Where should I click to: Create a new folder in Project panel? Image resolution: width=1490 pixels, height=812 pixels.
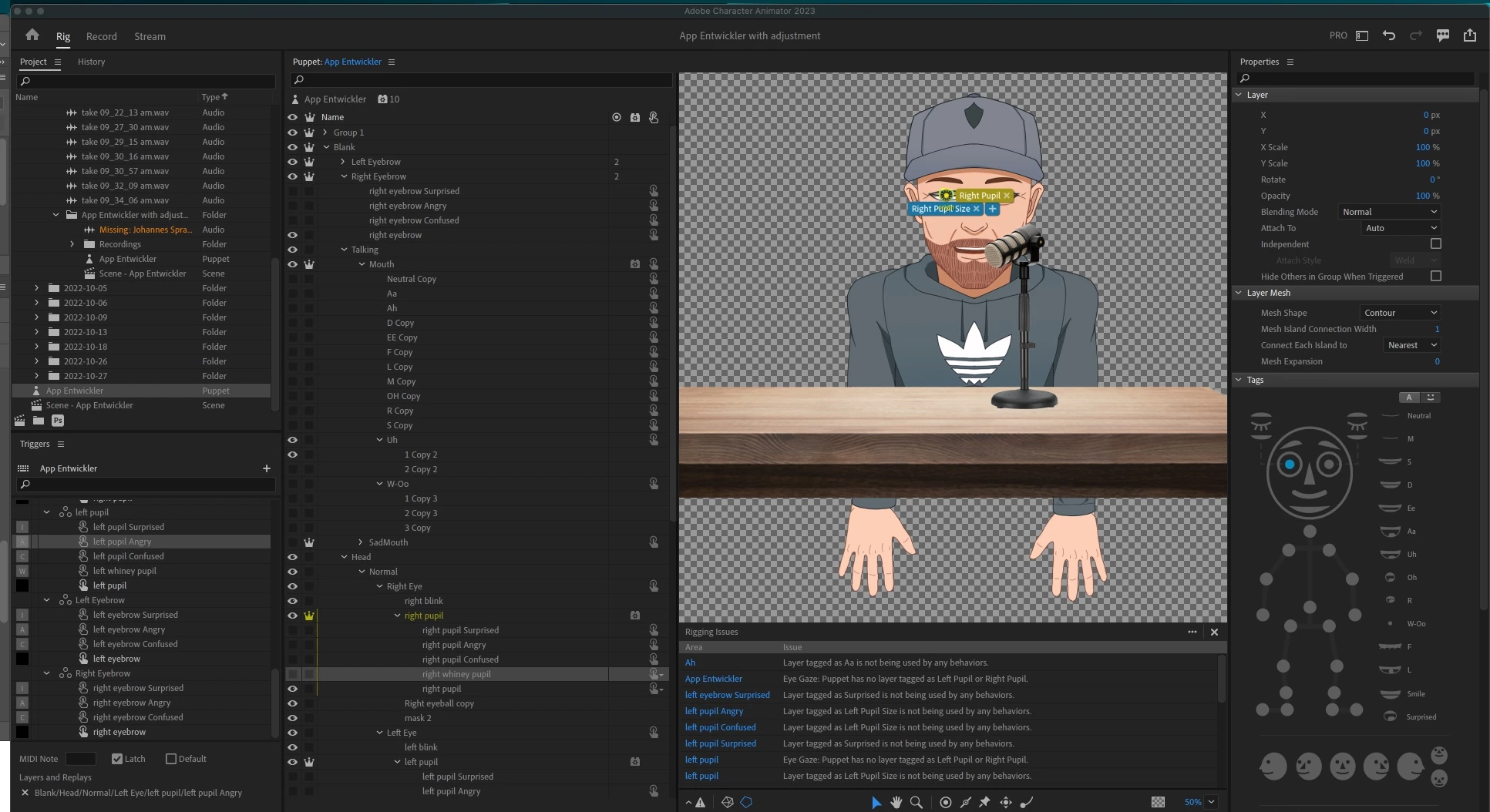39,421
